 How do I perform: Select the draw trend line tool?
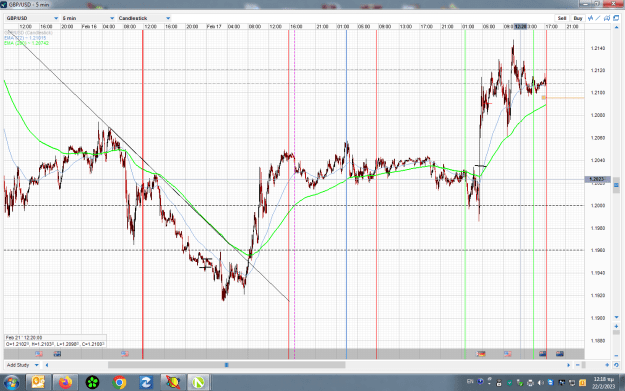click(598, 18)
